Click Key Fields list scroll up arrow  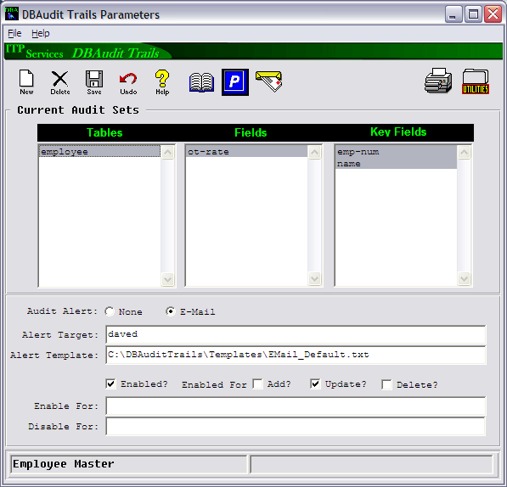464,153
